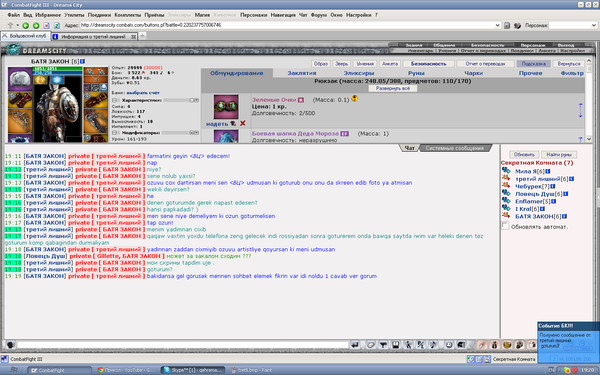Click the round icon left of chat input
This screenshot has height=375, width=600.
10,345
